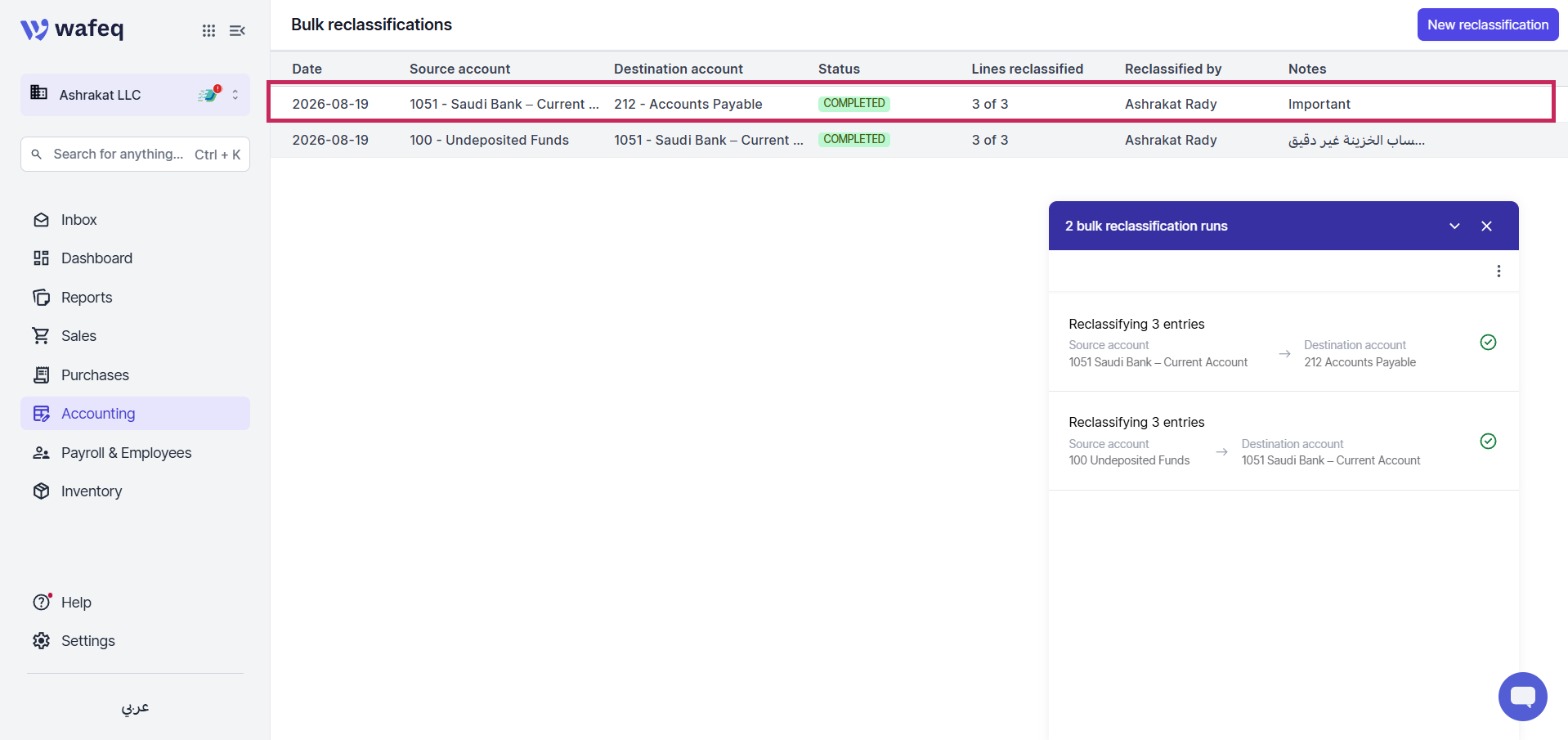Viewport: 1568px width, 740px height.
Task: Click the Reports icon
Action: point(41,298)
